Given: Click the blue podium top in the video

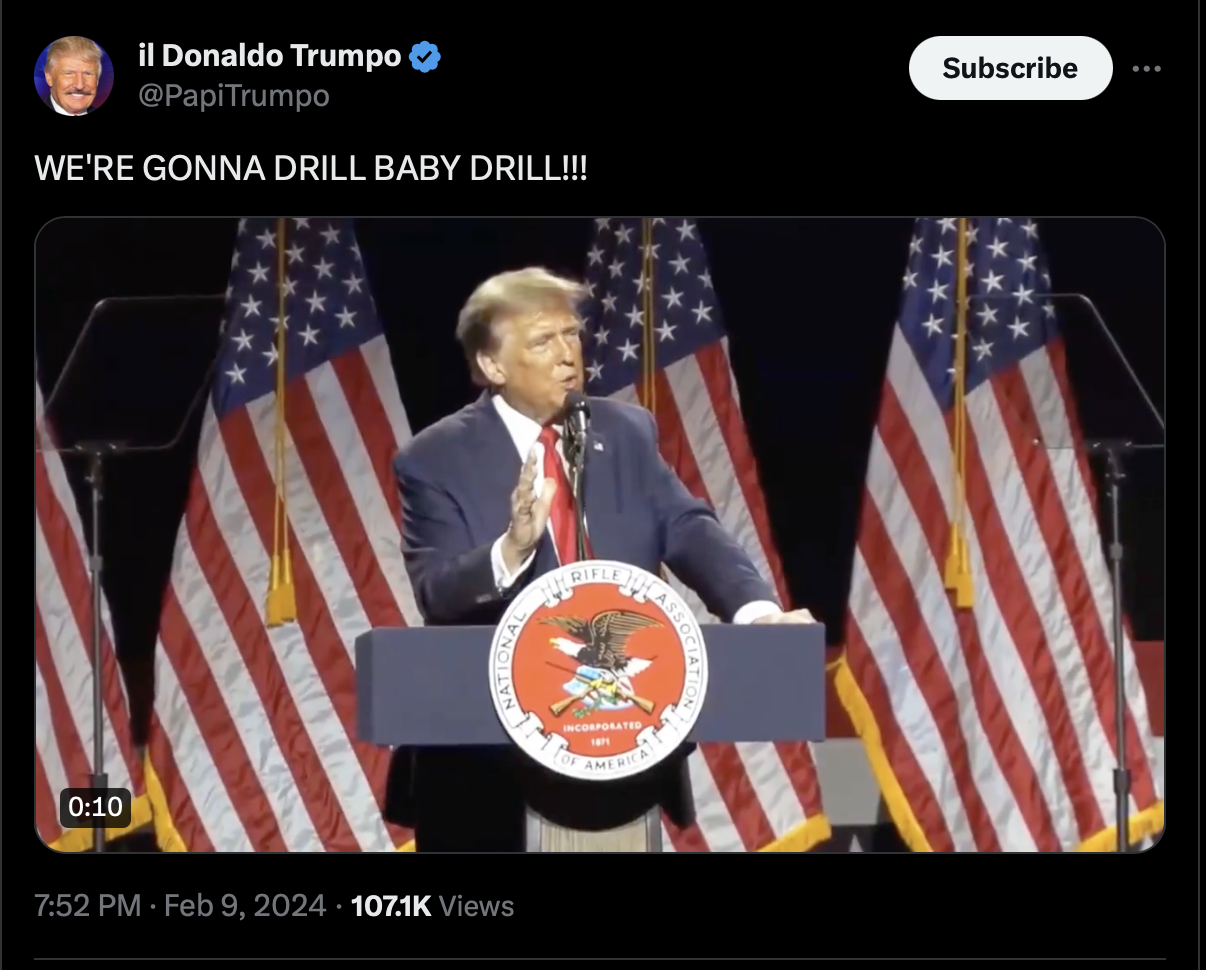Looking at the screenshot, I should pos(590,683).
